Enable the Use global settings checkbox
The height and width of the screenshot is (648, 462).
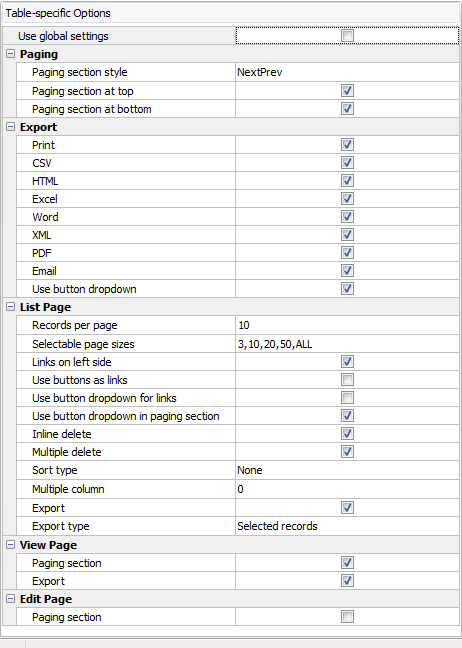pos(347,36)
